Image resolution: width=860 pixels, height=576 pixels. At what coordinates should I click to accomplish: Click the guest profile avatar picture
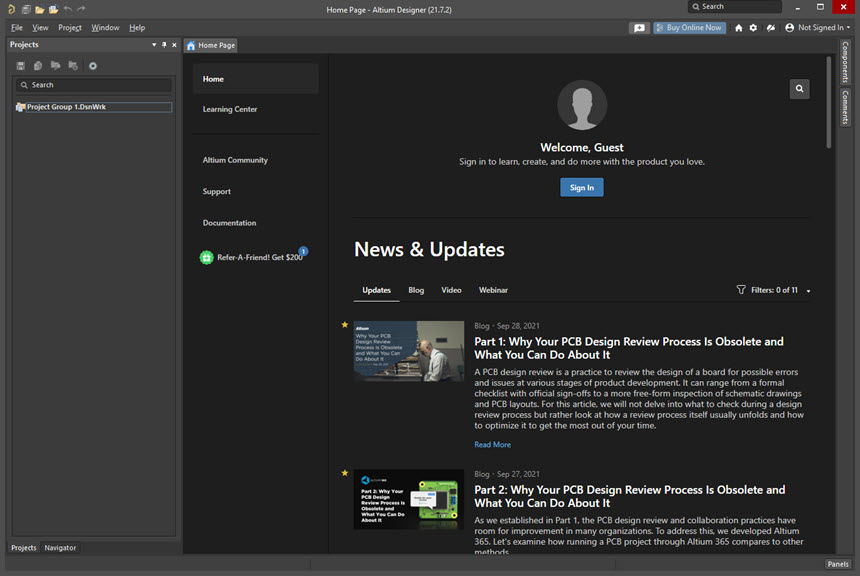[582, 105]
